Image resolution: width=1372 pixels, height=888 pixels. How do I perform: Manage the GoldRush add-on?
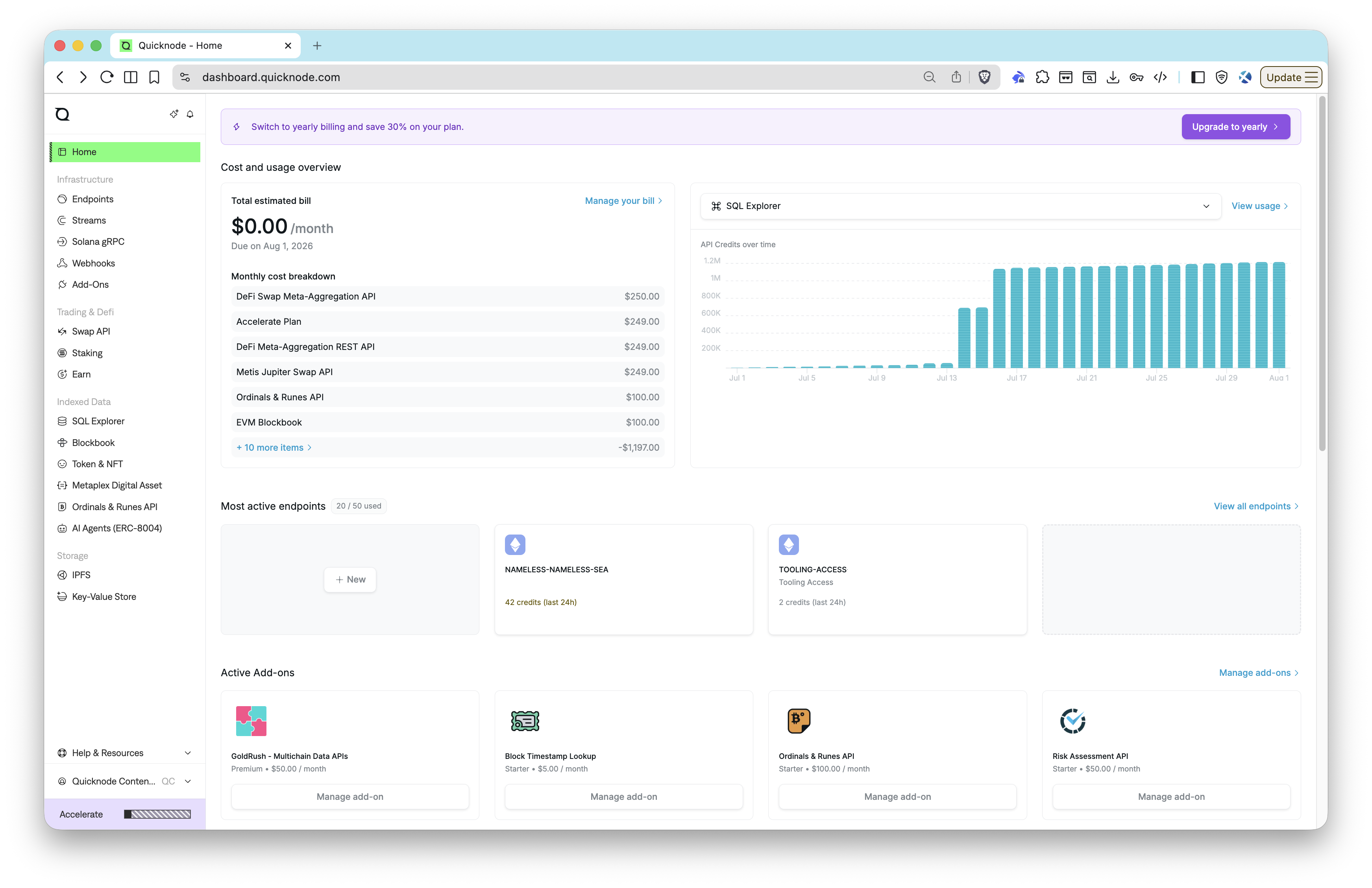(x=350, y=796)
